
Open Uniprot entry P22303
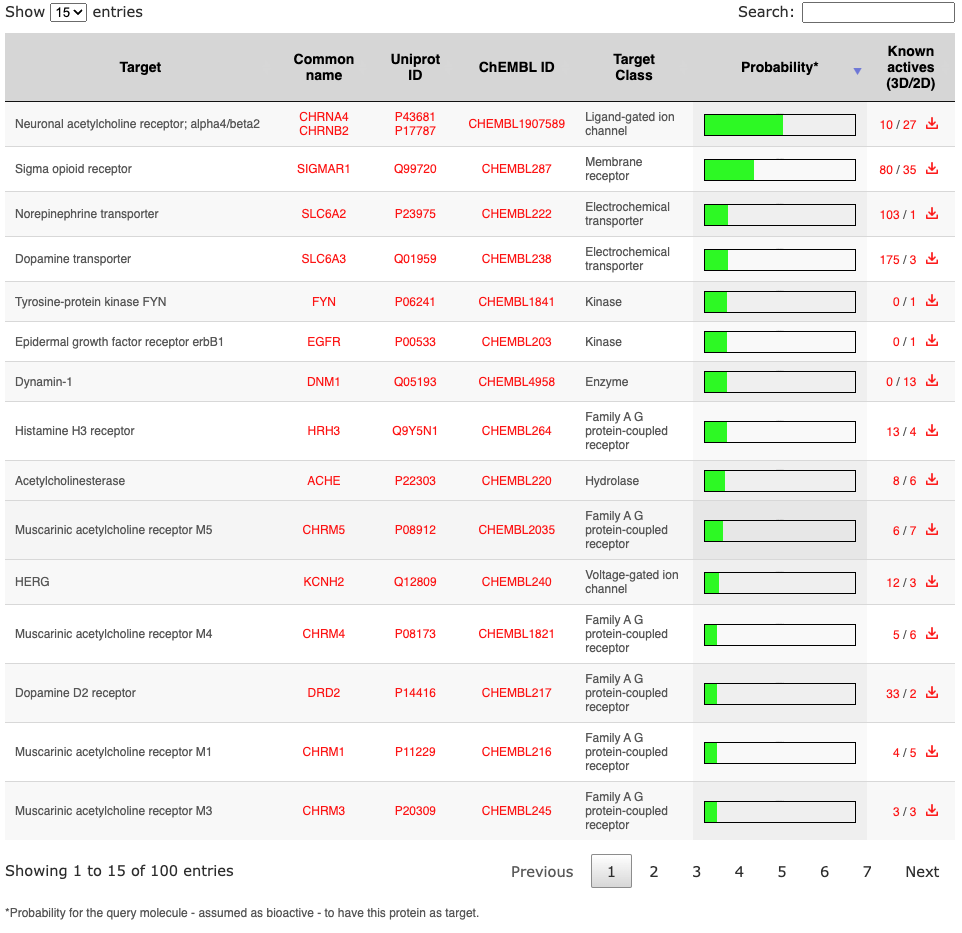point(415,481)
